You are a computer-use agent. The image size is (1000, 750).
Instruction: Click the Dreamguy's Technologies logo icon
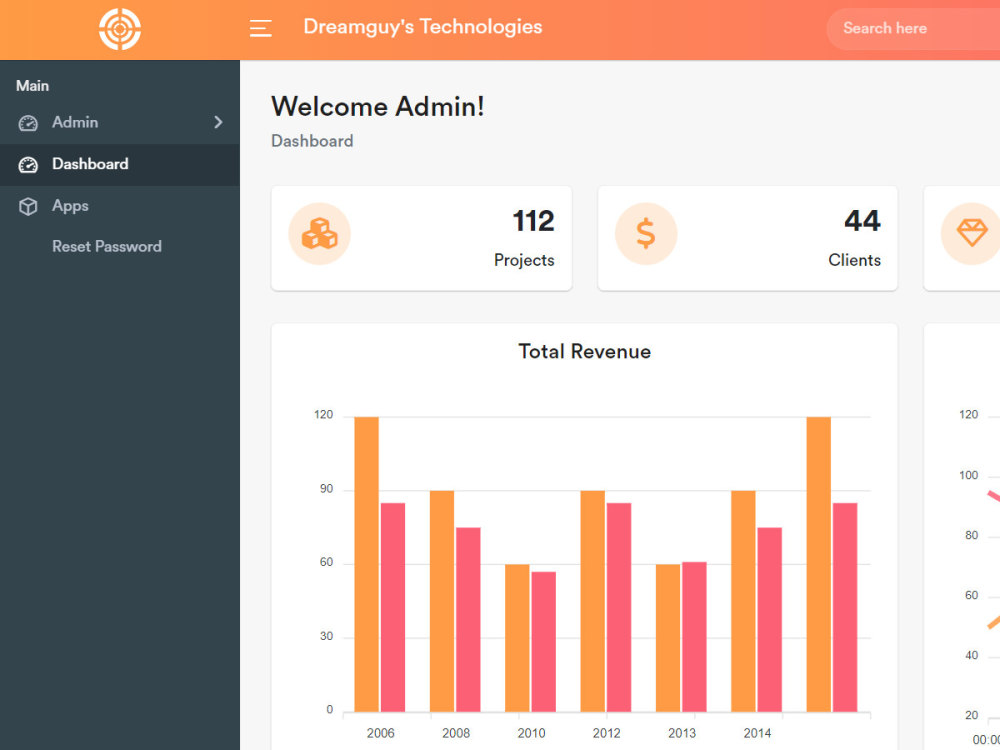[x=120, y=28]
